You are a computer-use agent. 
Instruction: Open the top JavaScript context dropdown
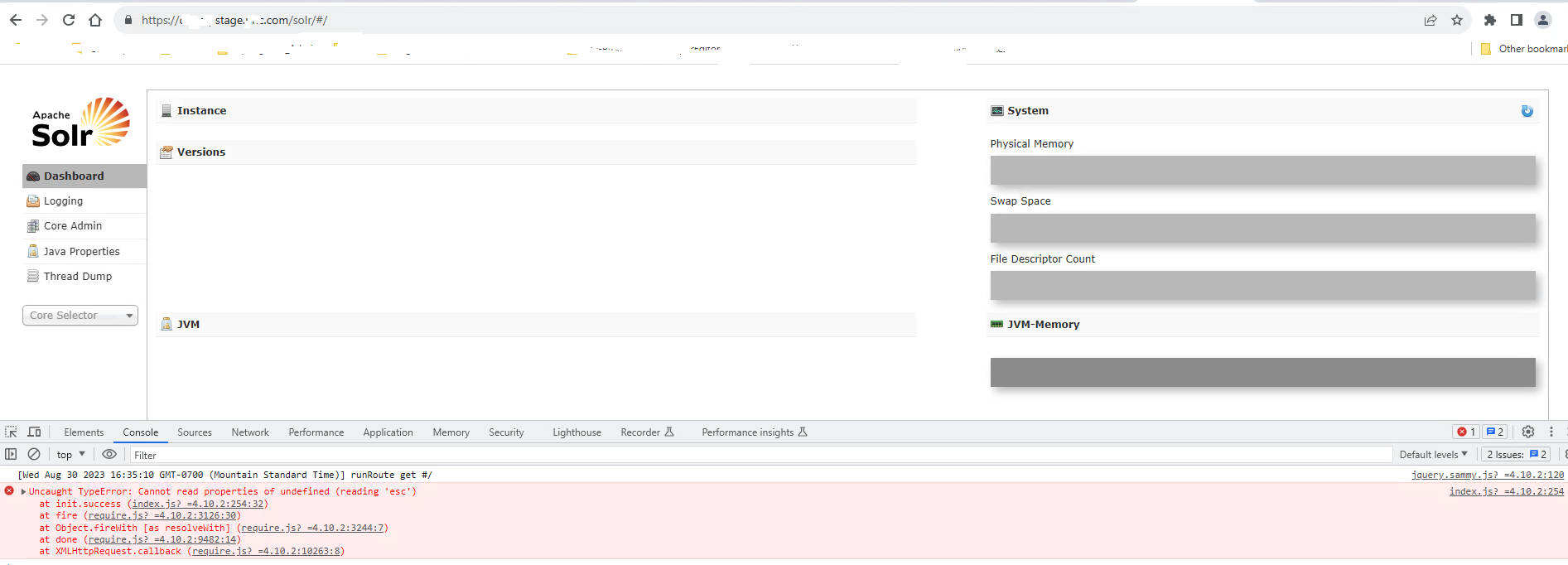(71, 454)
